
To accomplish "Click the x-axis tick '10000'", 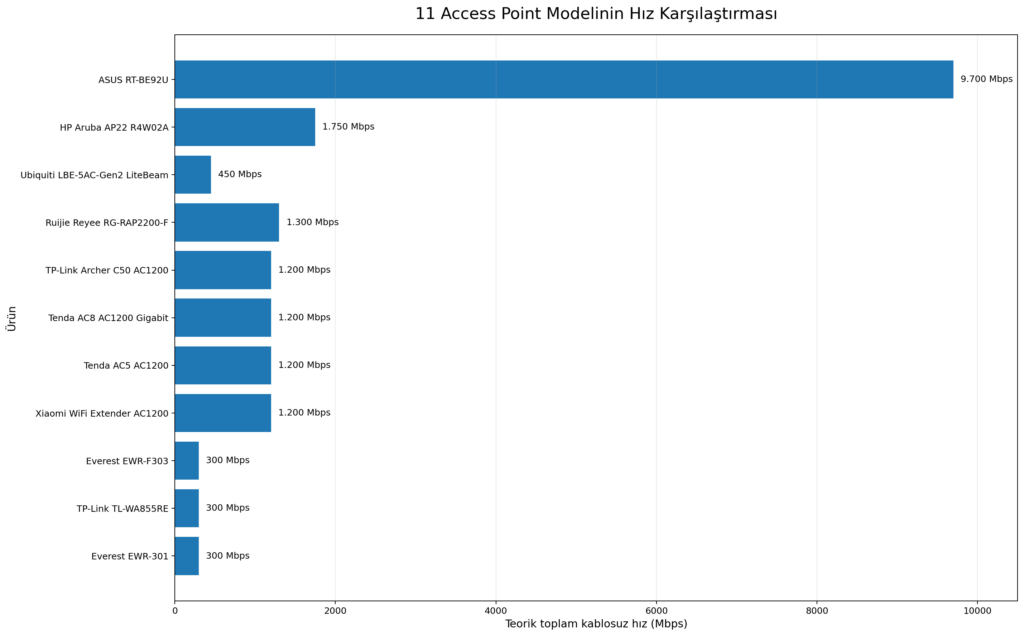I will pos(978,611).
